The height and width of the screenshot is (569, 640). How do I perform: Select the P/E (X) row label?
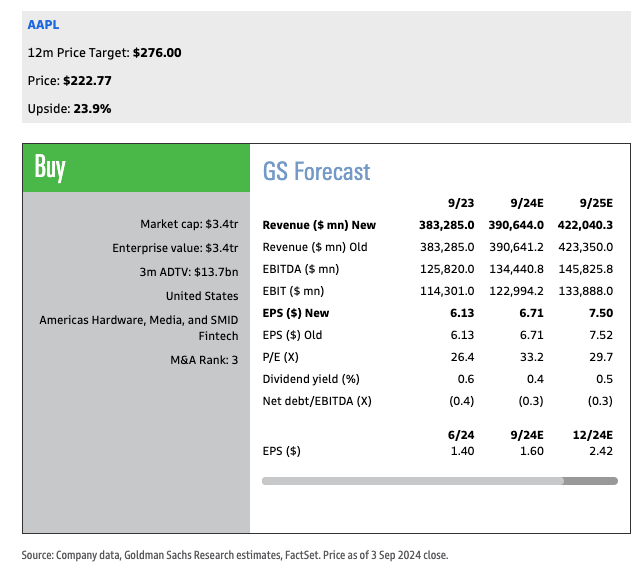(x=281, y=357)
